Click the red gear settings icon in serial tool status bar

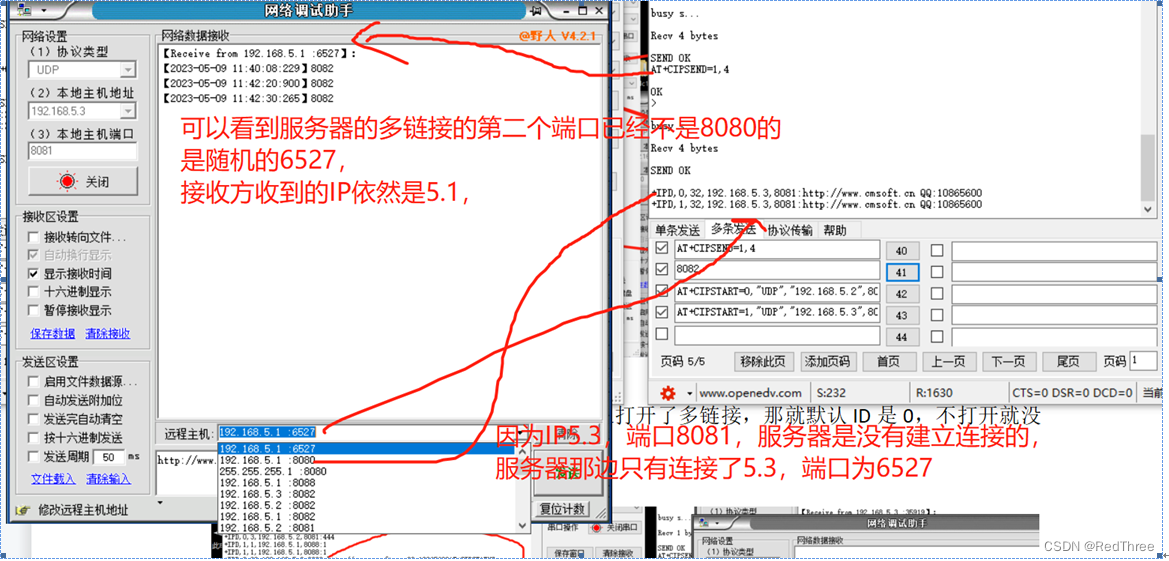pos(668,392)
